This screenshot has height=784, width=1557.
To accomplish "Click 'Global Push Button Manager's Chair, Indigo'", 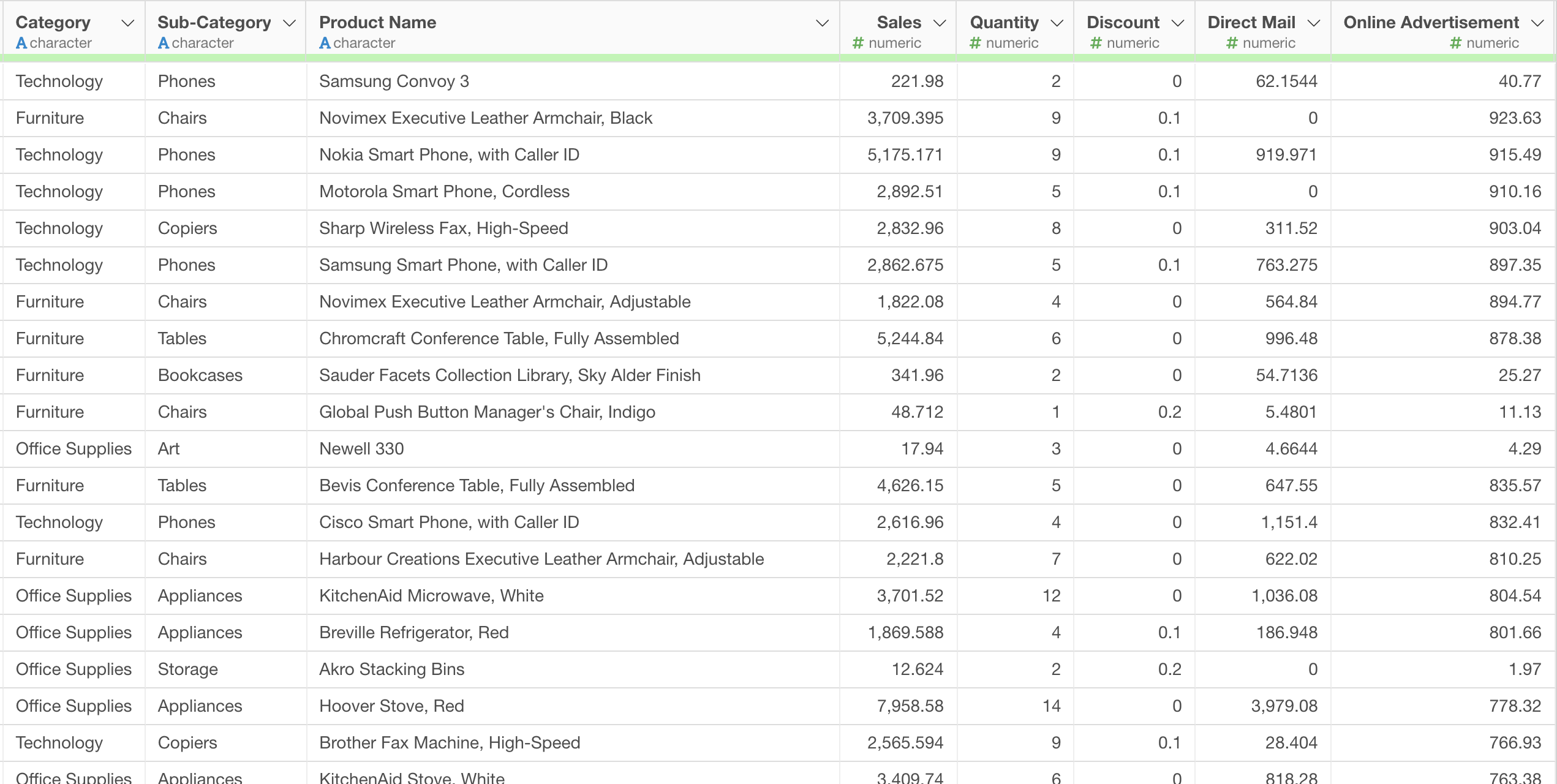I will click(487, 412).
